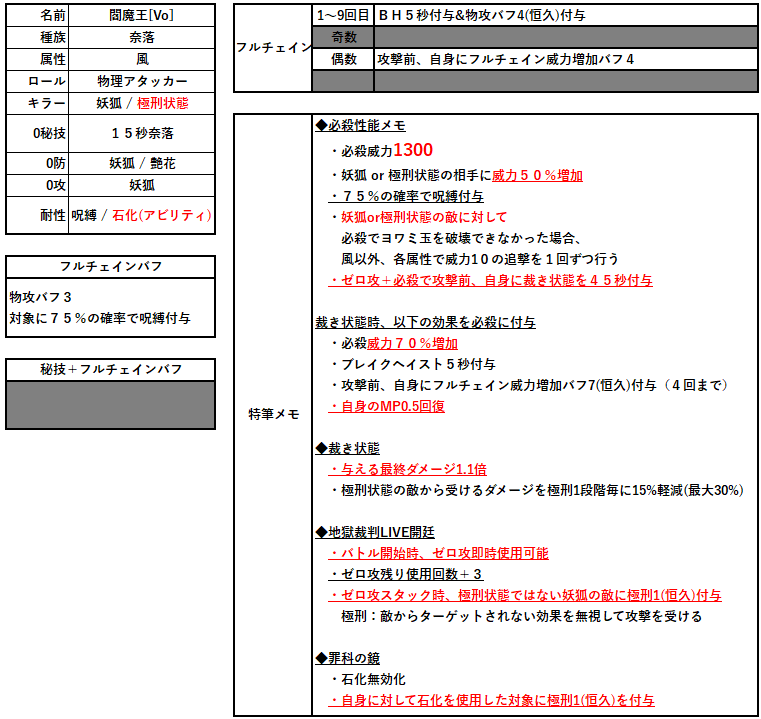
Task: Select the race value '奈落'
Action: [x=141, y=37]
